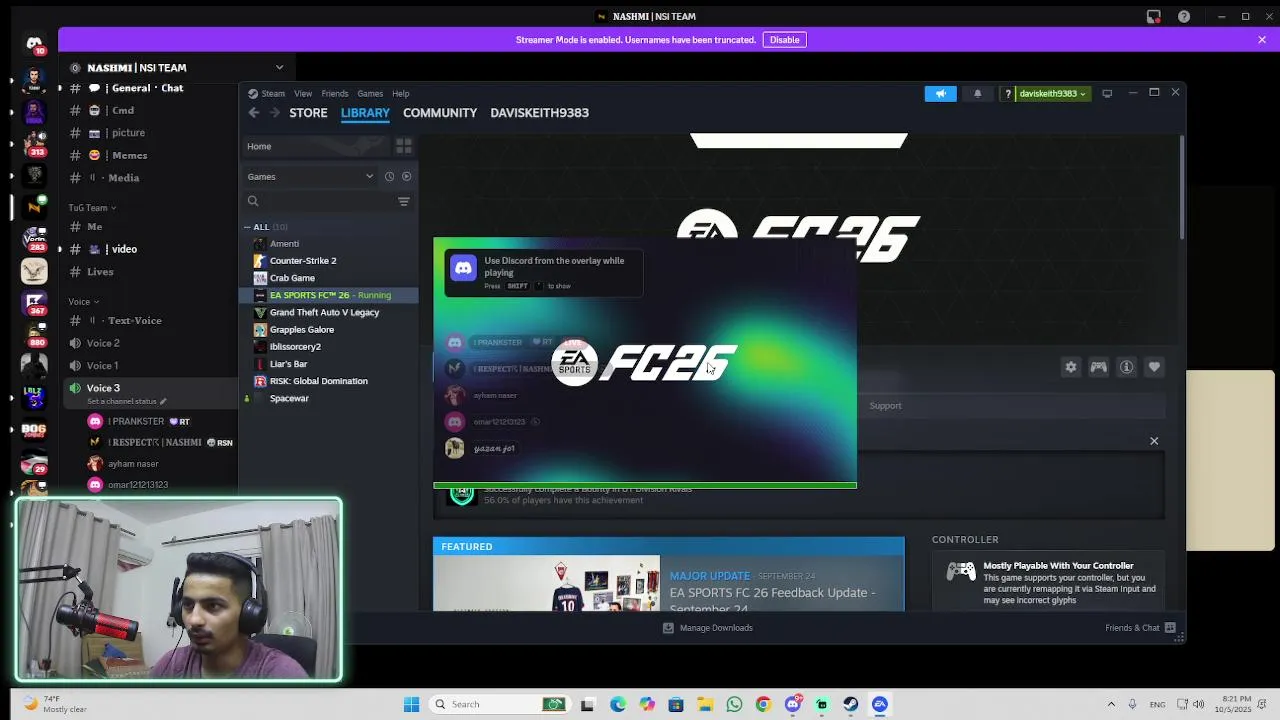Open Discord direct messages home icon
The width and height of the screenshot is (1280, 720).
[x=34, y=43]
